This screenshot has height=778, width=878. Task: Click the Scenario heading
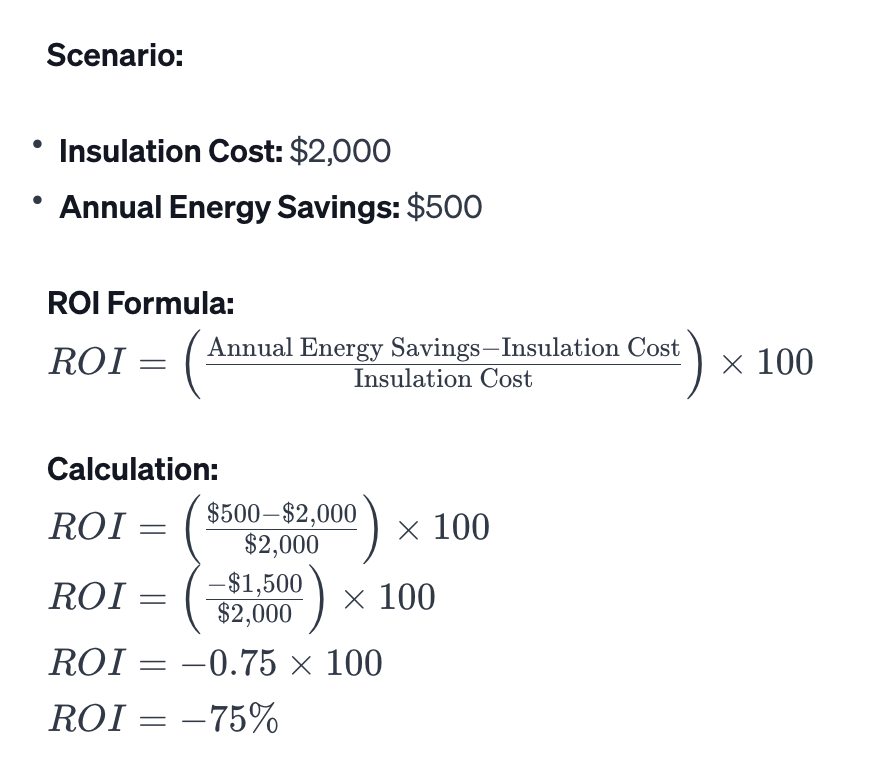[x=115, y=55]
